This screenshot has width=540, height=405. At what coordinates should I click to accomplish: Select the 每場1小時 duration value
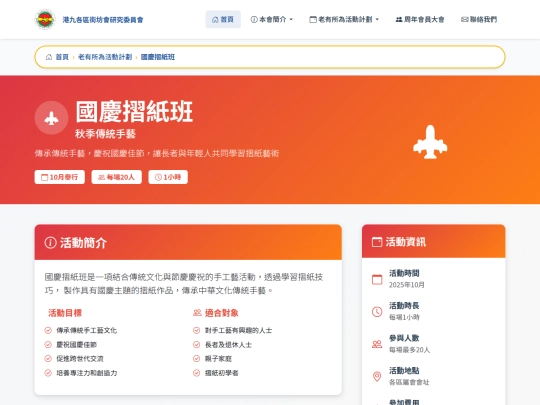click(404, 317)
